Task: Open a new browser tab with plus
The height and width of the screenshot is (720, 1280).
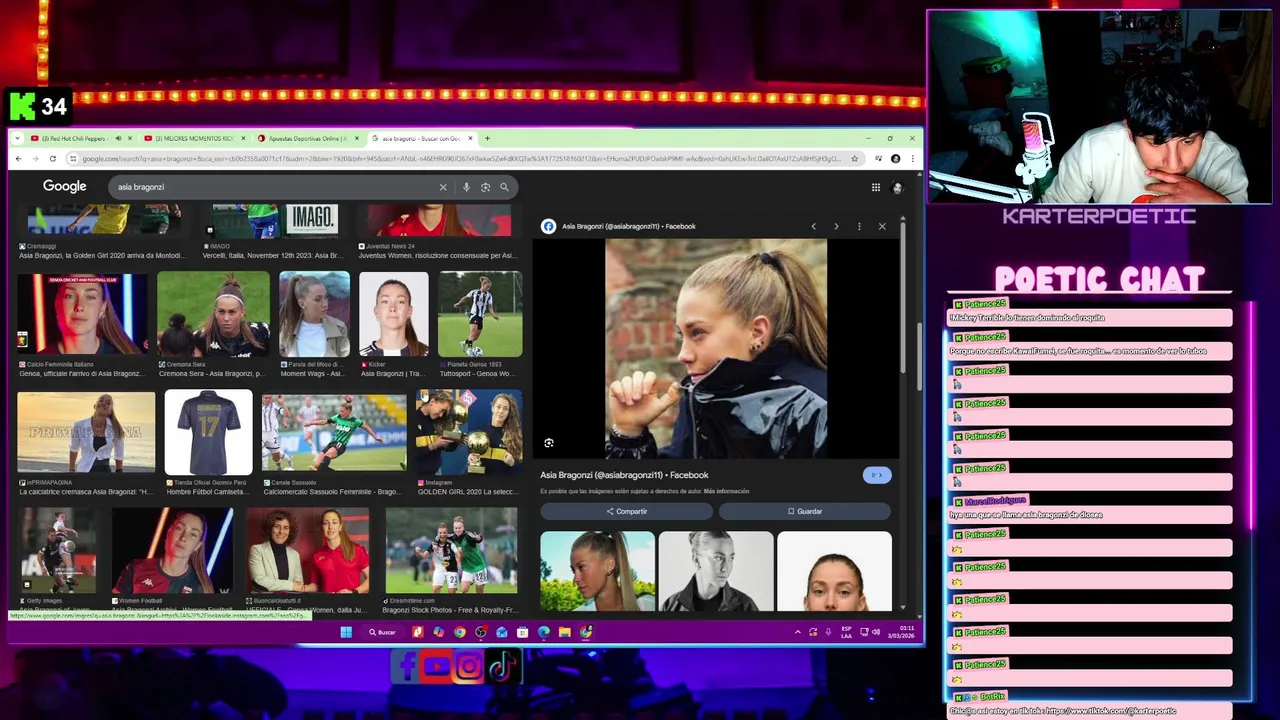Action: coord(487,138)
